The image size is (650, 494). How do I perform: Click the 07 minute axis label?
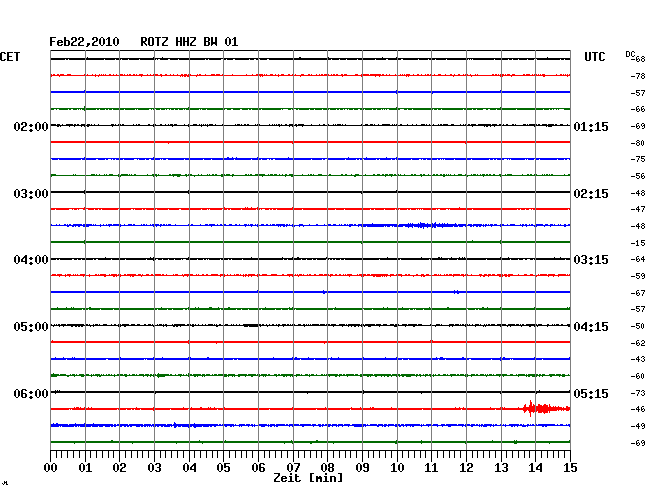click(x=293, y=468)
